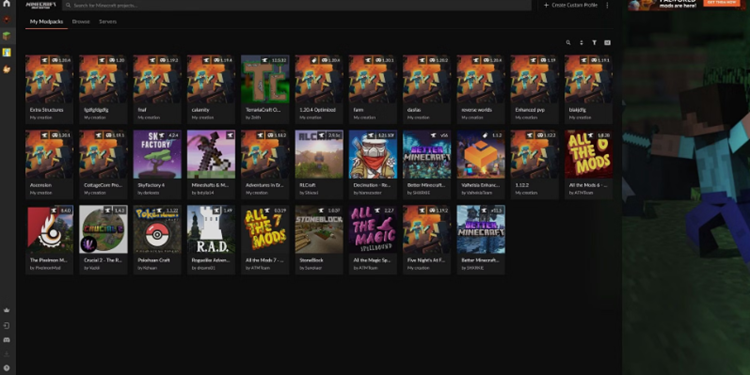Open the SkyFactory 4 modpack thumbnail
Screen dimensions: 750x375
click(x=157, y=154)
